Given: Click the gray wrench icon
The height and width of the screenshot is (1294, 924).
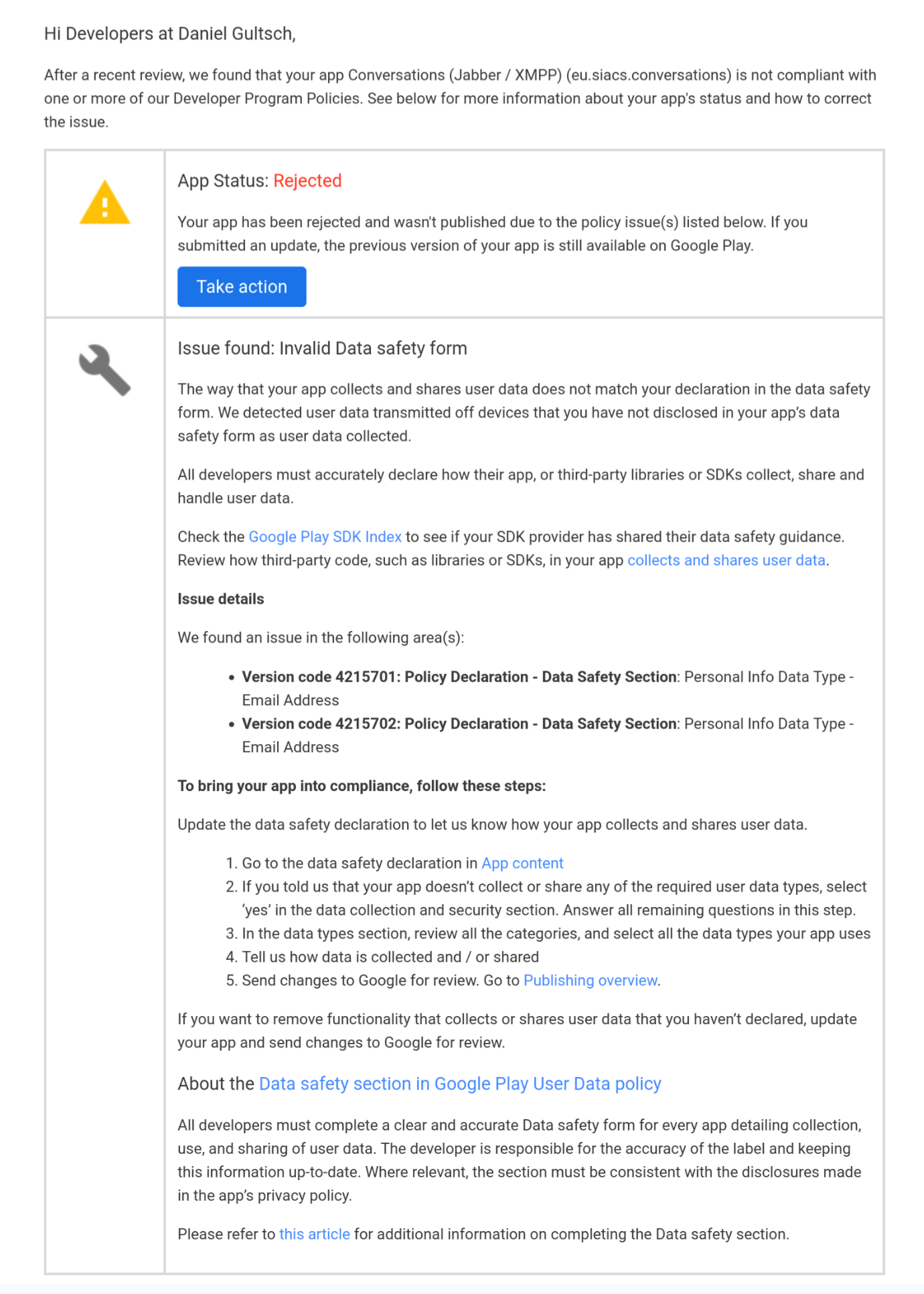Looking at the screenshot, I should [104, 370].
